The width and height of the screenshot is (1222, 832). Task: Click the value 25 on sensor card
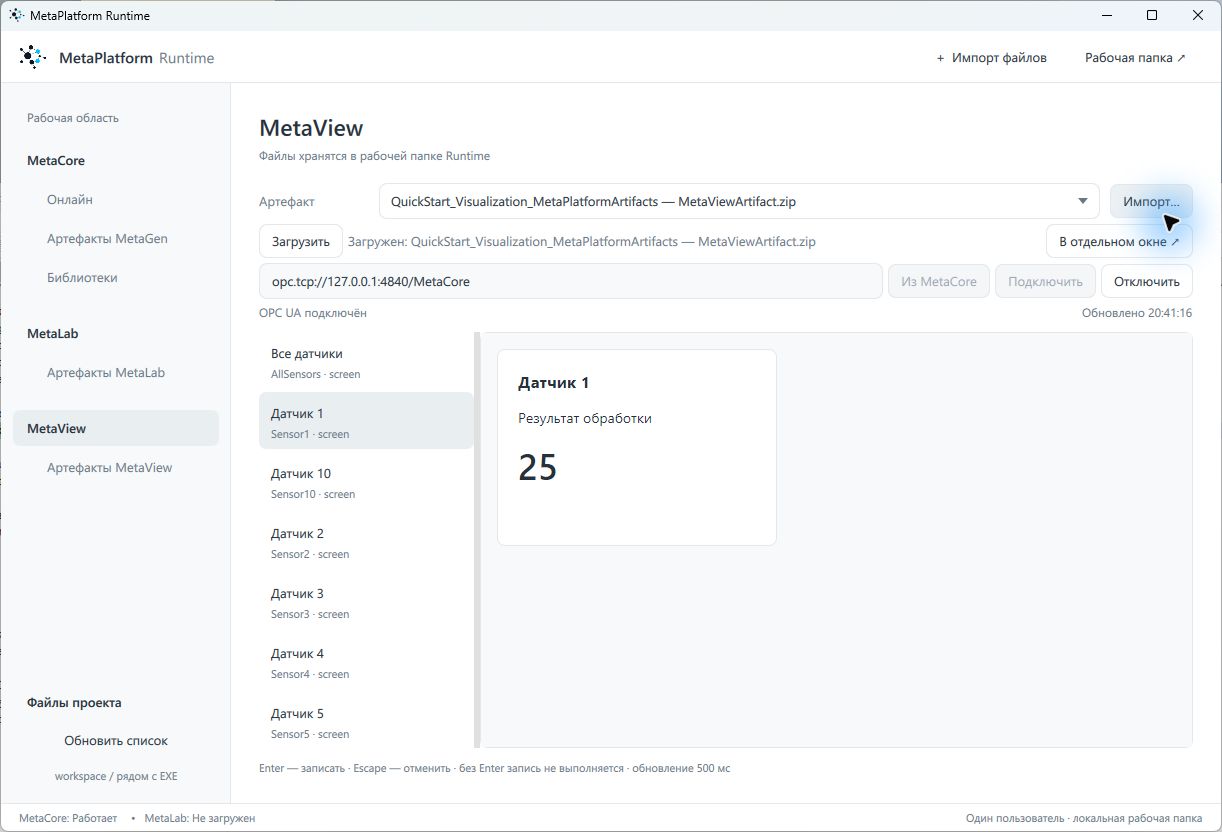click(x=538, y=467)
